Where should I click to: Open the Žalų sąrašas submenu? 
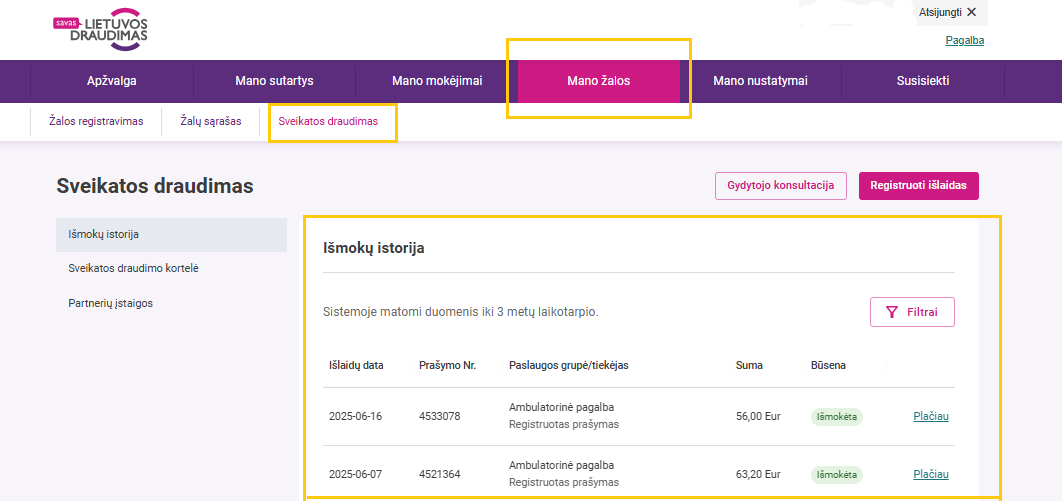[211, 122]
